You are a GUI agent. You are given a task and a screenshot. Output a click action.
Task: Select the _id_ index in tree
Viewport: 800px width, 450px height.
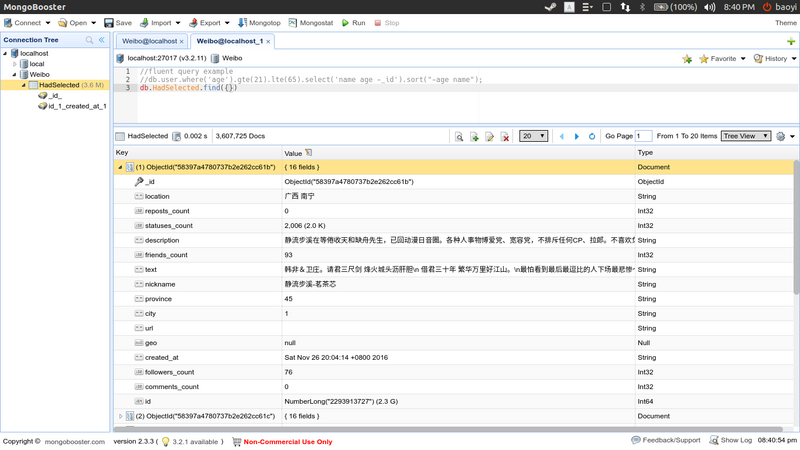coord(50,96)
